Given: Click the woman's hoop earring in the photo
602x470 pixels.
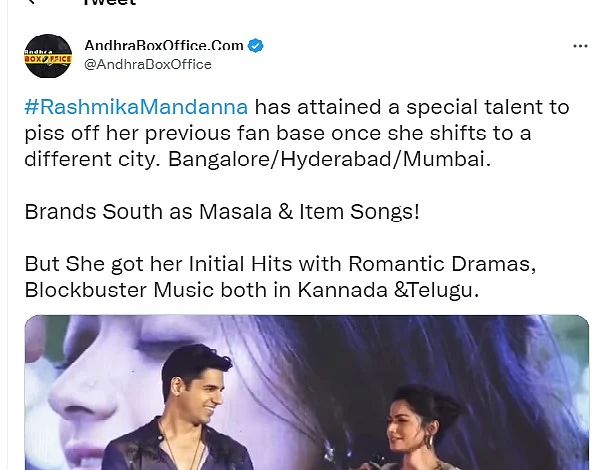Looking at the screenshot, I should [x=428, y=441].
